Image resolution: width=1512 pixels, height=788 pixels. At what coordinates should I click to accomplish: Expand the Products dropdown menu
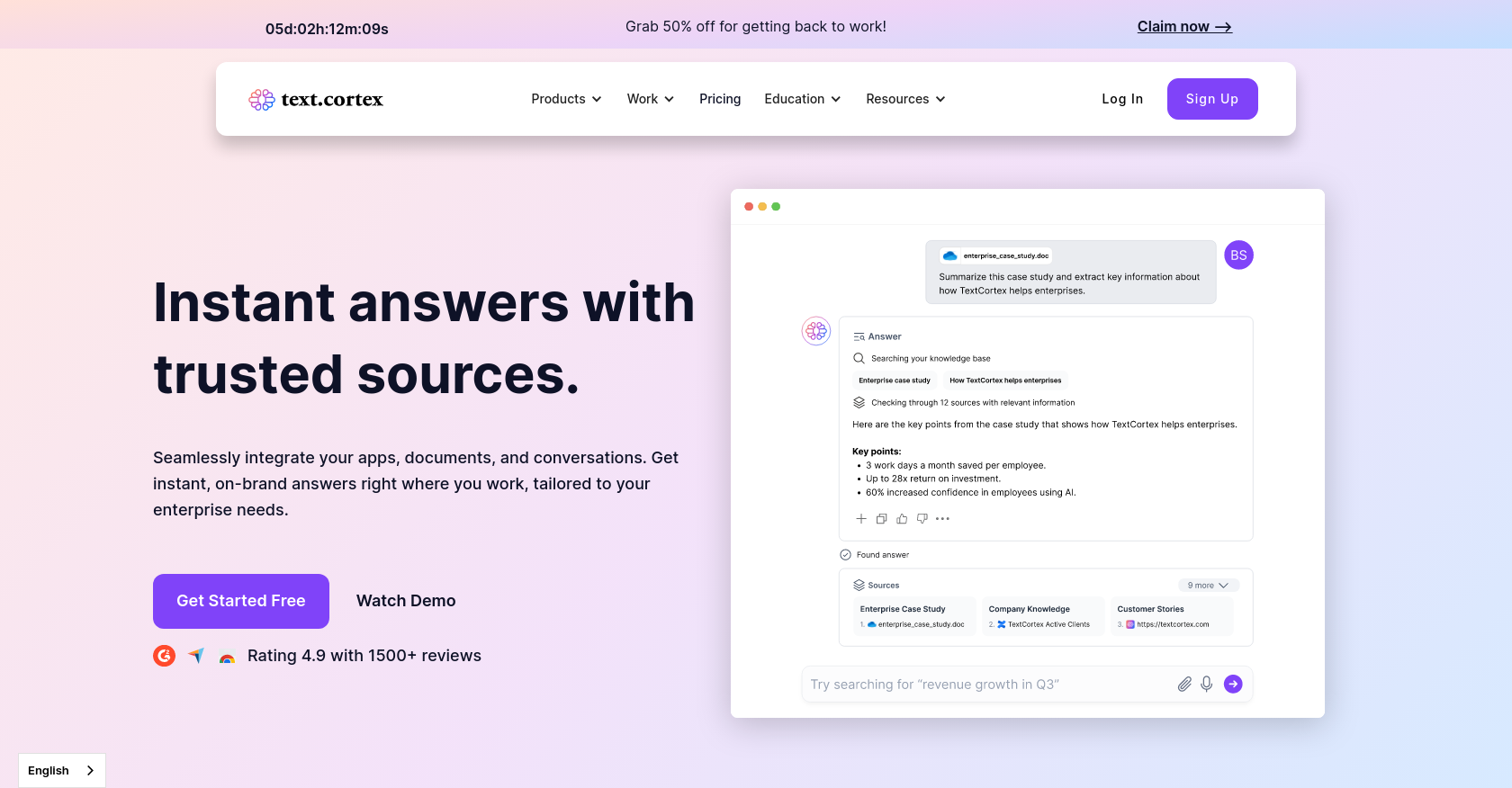tap(566, 99)
